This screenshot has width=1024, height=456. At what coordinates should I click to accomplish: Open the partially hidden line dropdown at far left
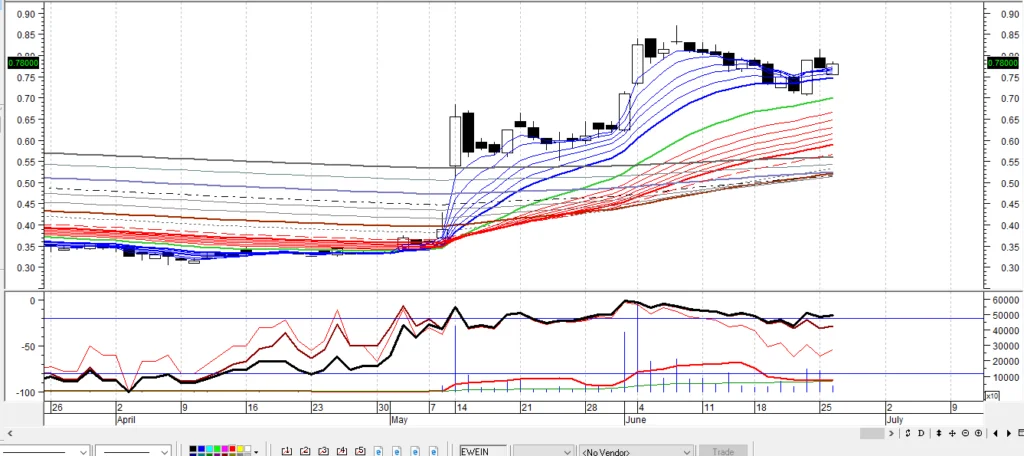coord(83,452)
